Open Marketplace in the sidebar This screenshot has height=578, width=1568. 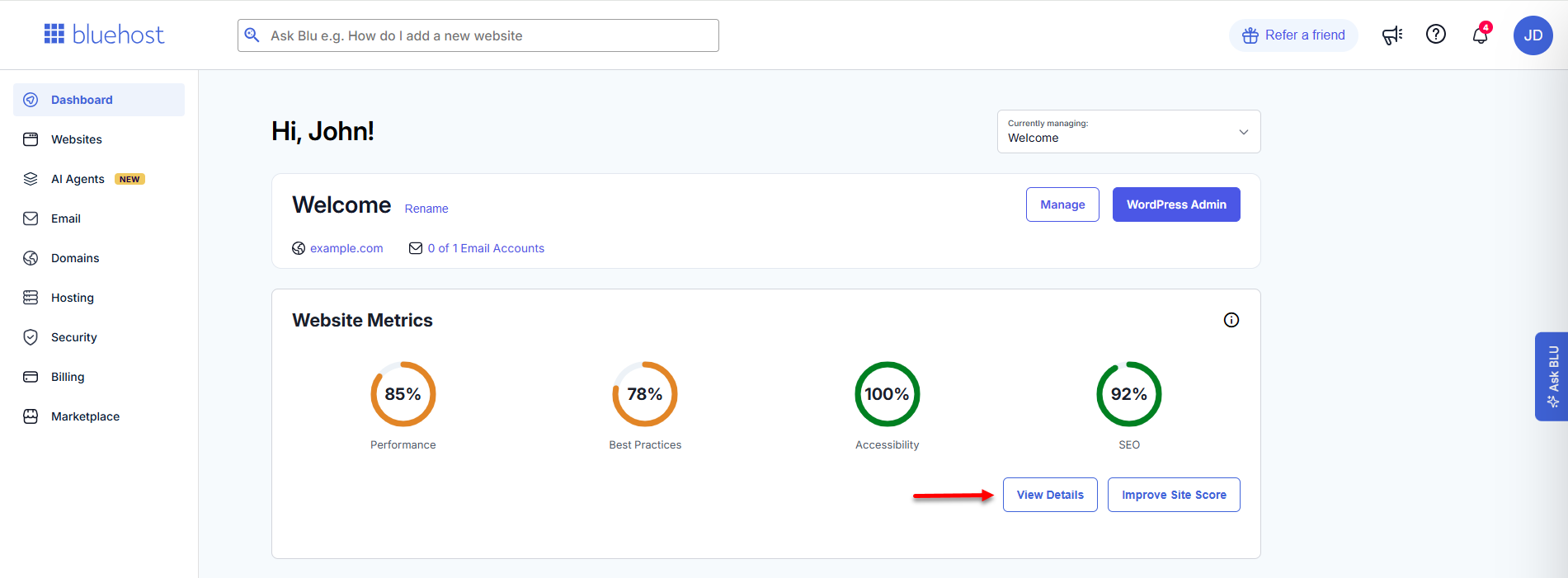pyautogui.click(x=99, y=416)
